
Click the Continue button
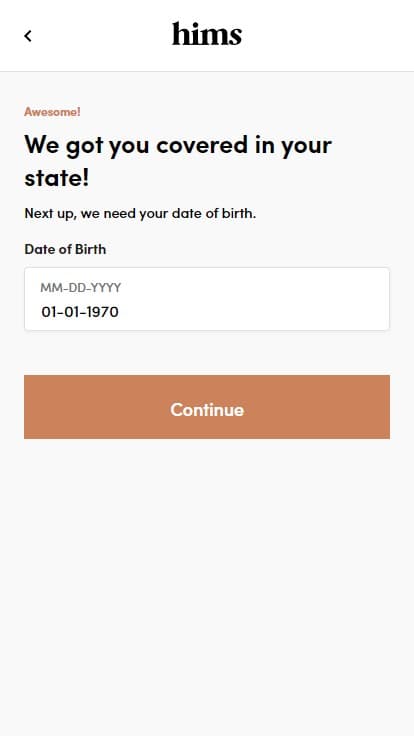click(207, 407)
